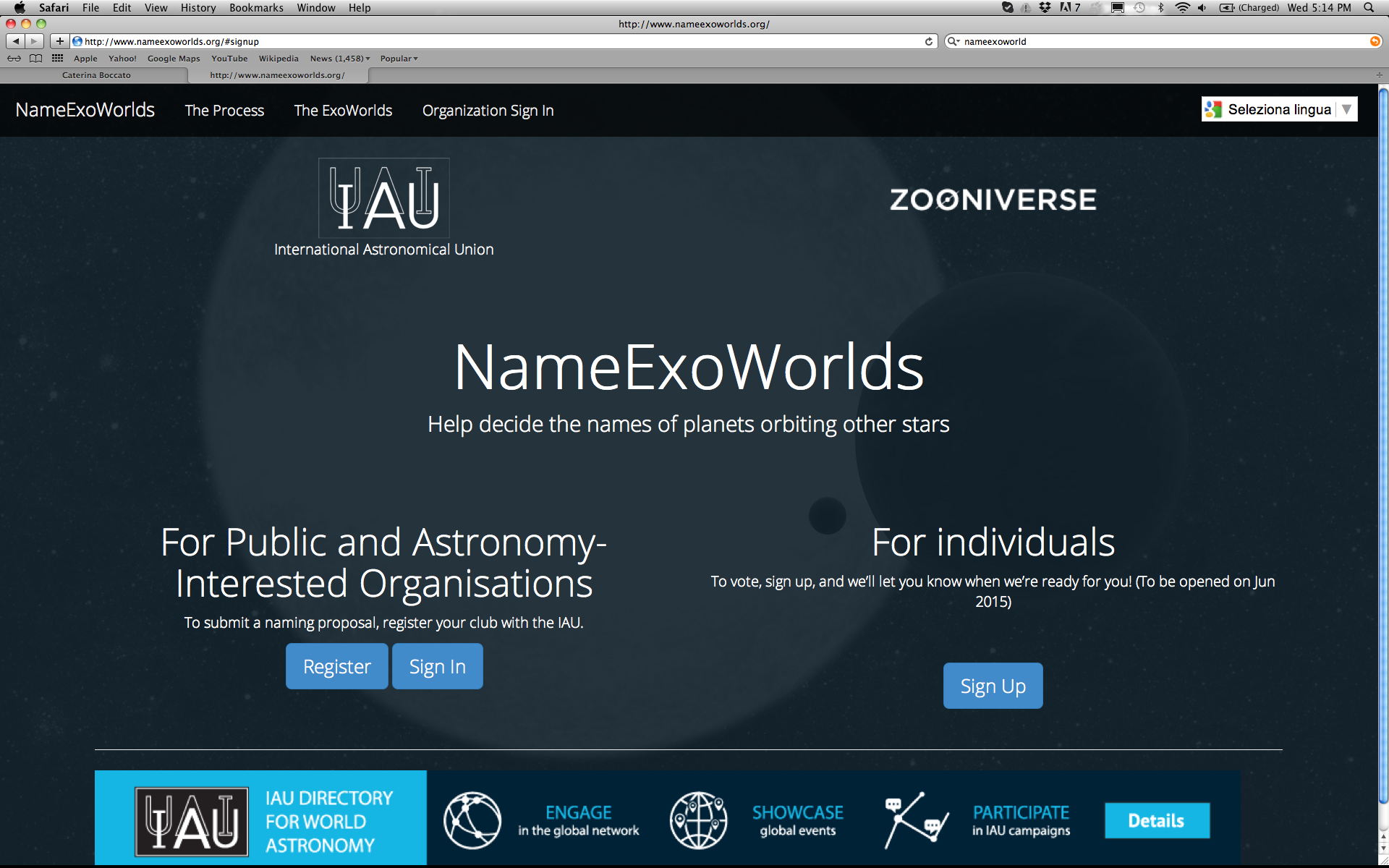Image resolution: width=1389 pixels, height=868 pixels.
Task: Click the Register button
Action: 336,666
